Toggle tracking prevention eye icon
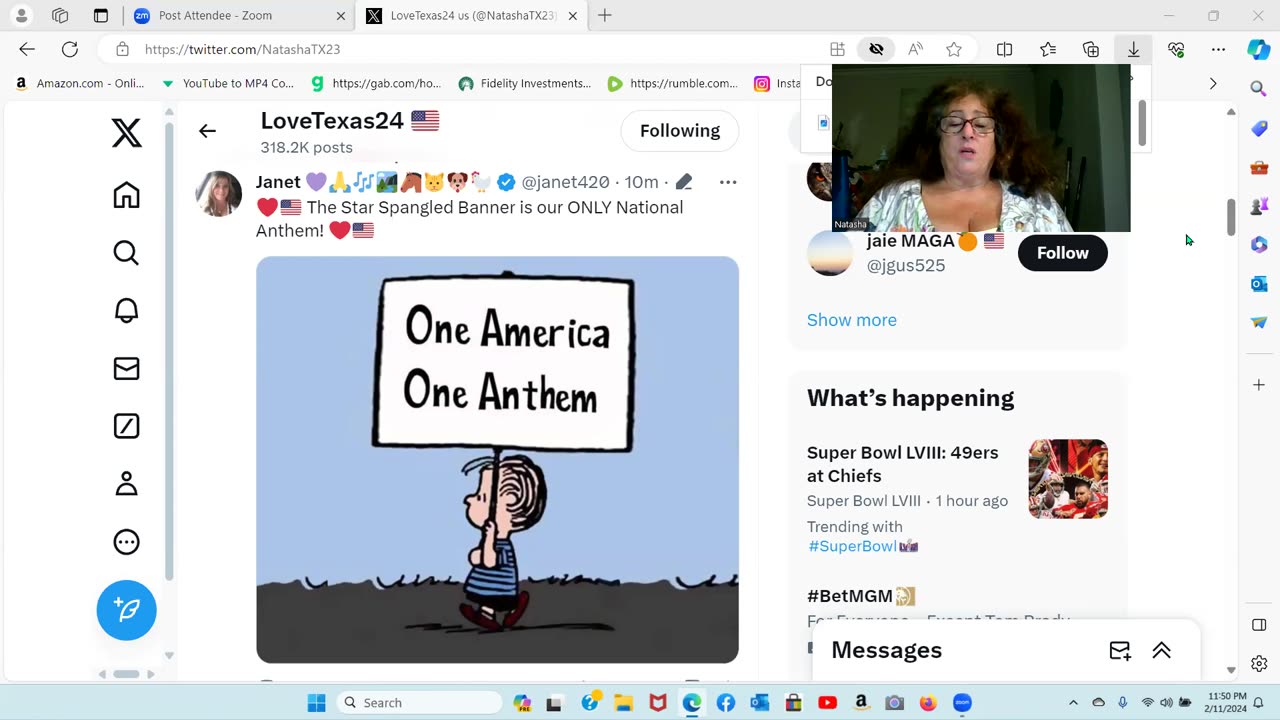The height and width of the screenshot is (720, 1280). tap(876, 49)
